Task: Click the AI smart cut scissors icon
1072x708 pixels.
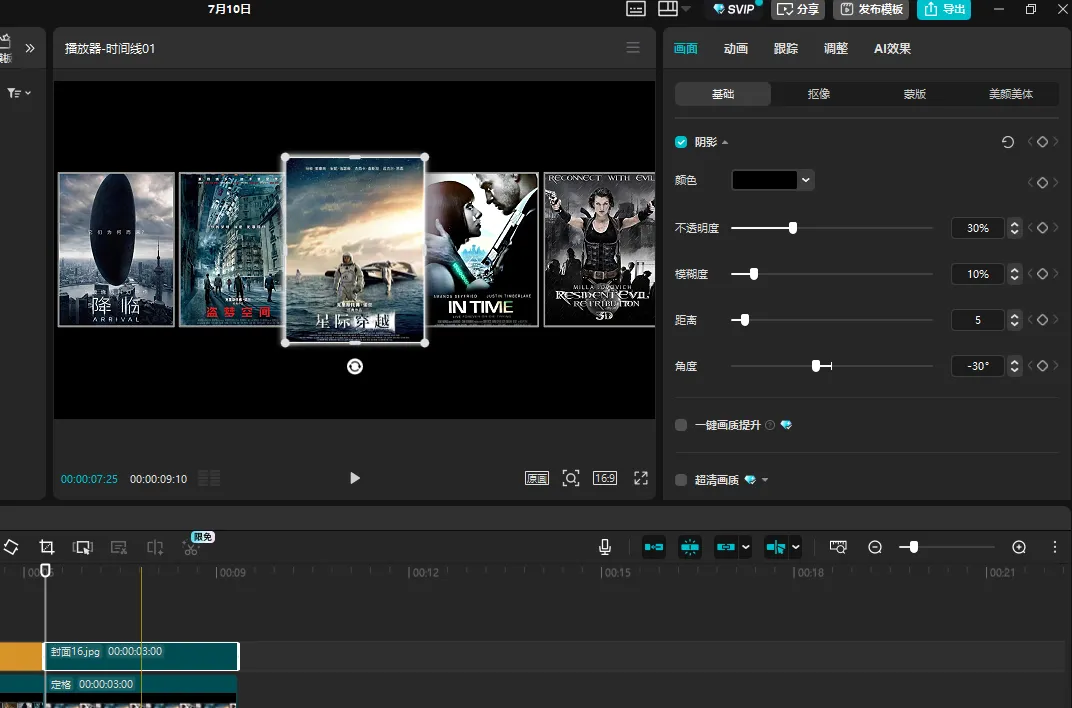Action: (x=191, y=547)
